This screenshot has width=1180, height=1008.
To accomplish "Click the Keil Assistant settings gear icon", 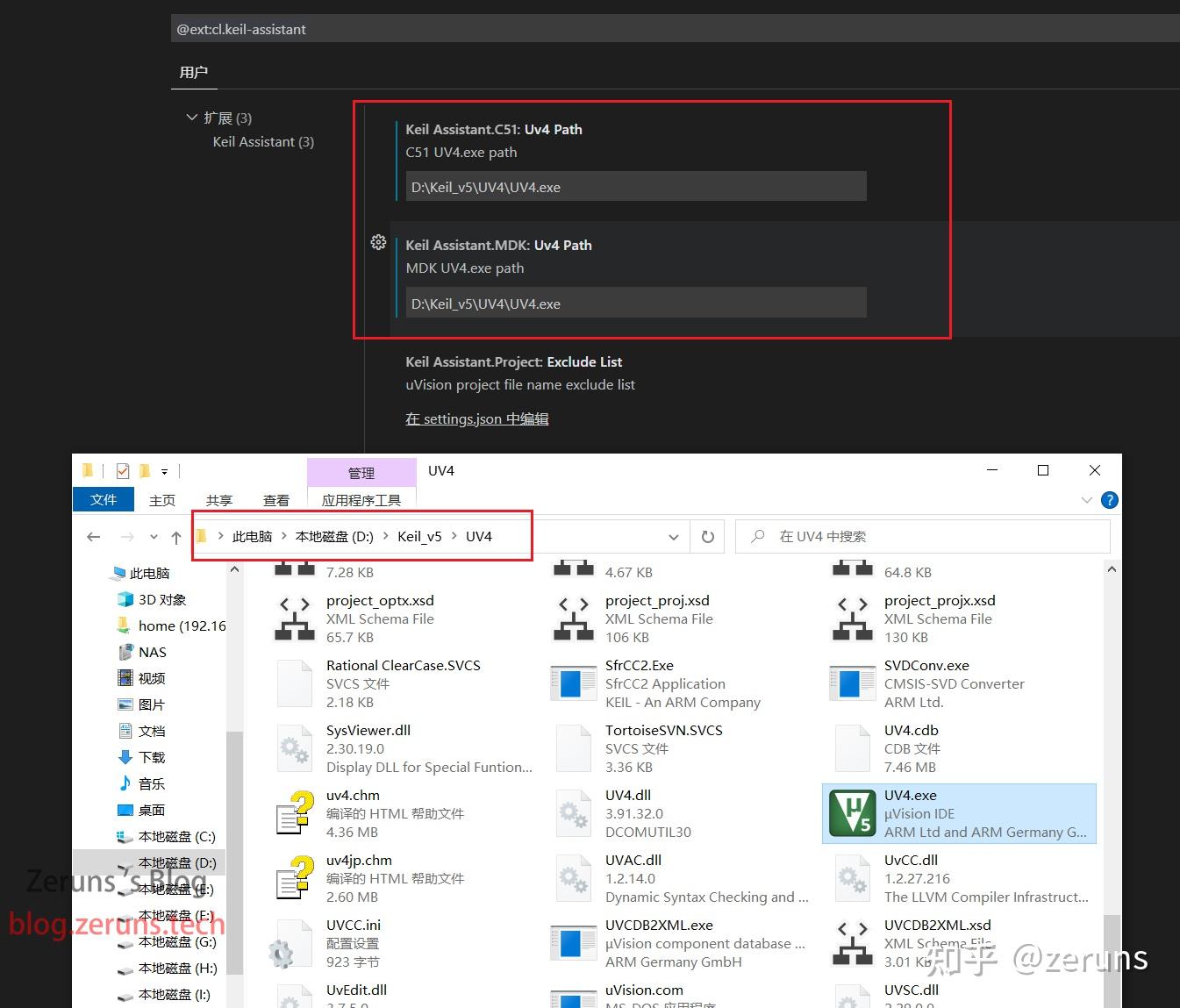I will pos(378,242).
